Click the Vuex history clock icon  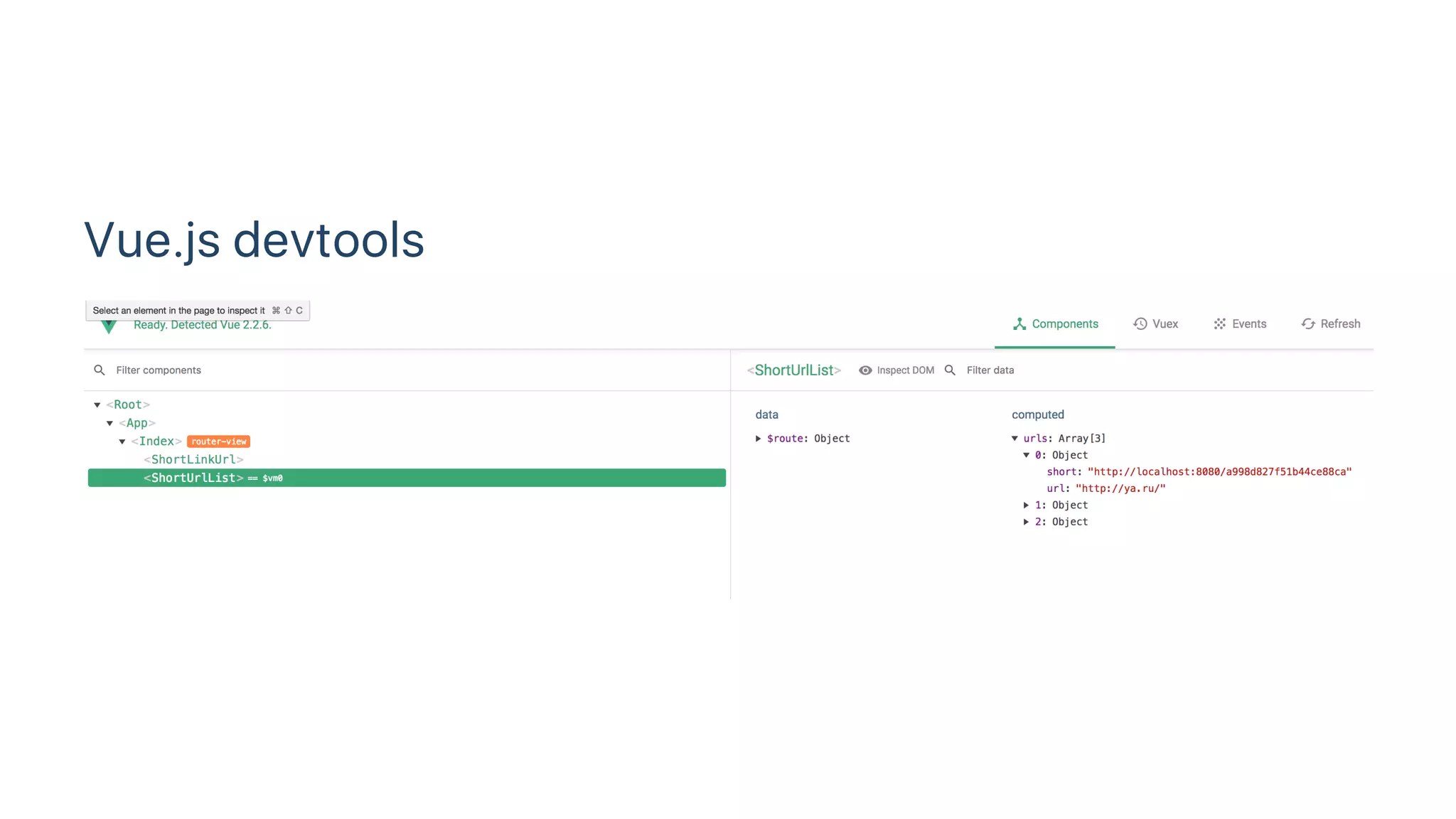pos(1140,324)
